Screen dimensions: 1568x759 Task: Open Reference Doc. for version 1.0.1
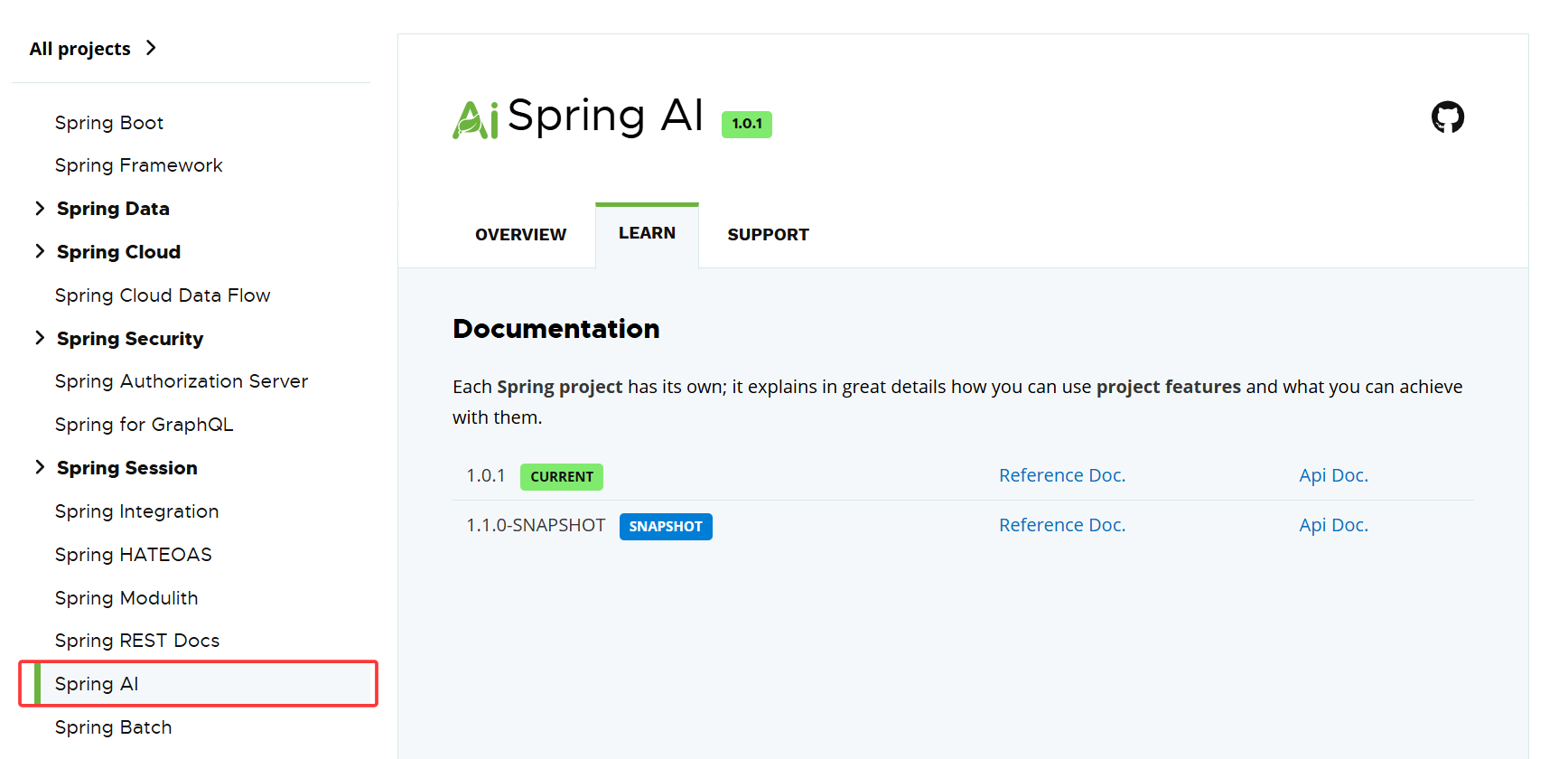coord(1062,475)
